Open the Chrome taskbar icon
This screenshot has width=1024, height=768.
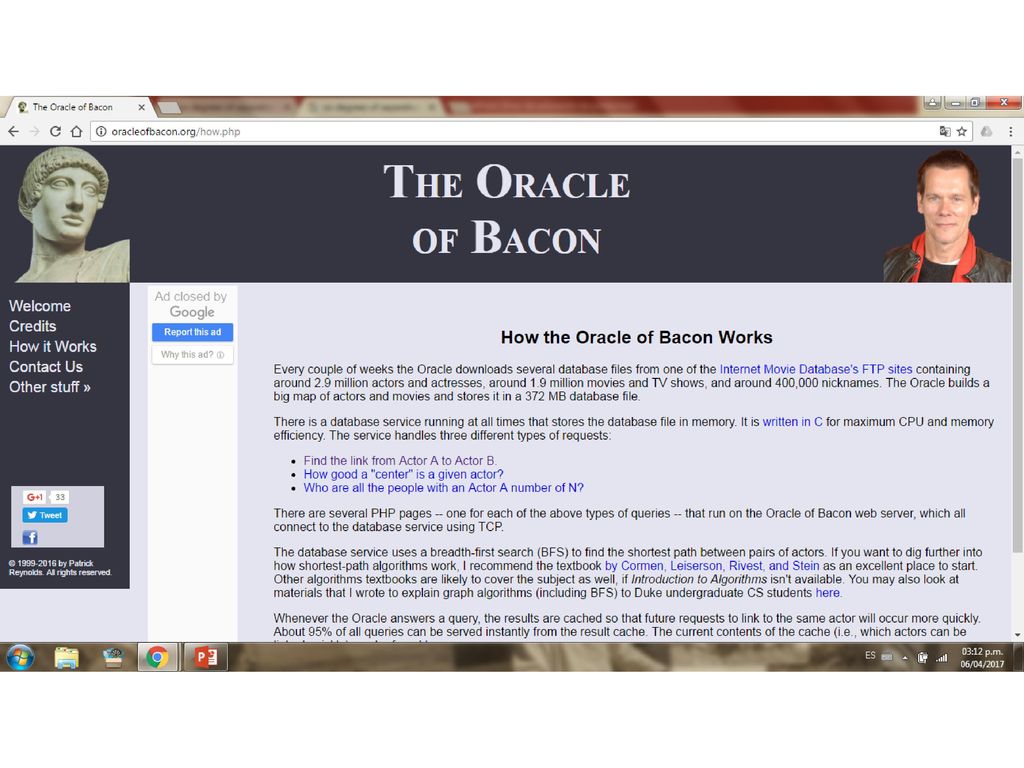coord(157,657)
